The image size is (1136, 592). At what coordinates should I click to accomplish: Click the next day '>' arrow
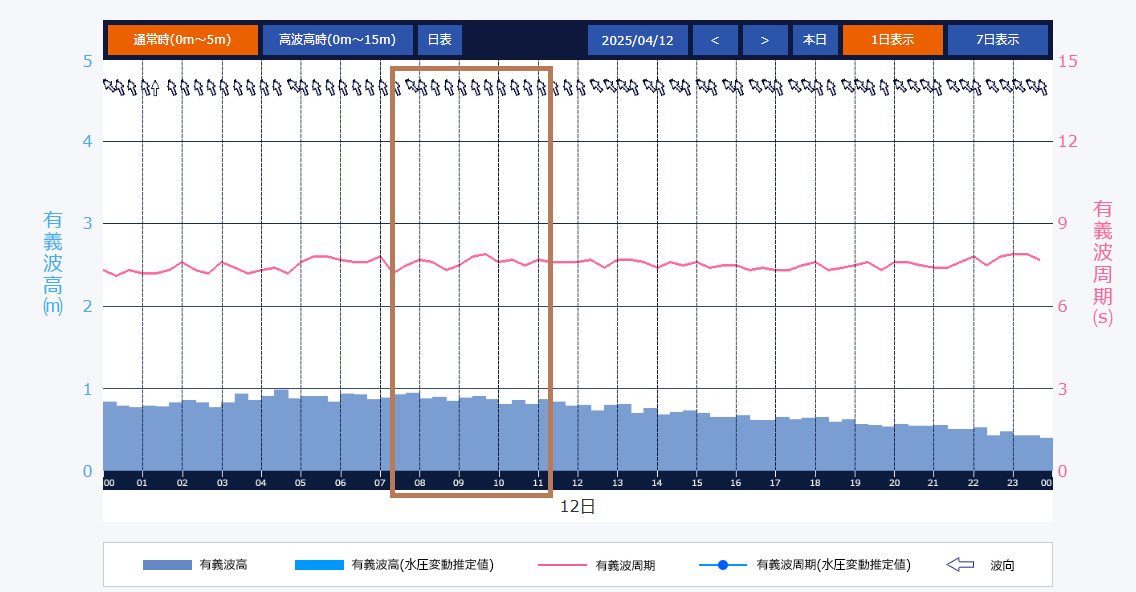(764, 40)
